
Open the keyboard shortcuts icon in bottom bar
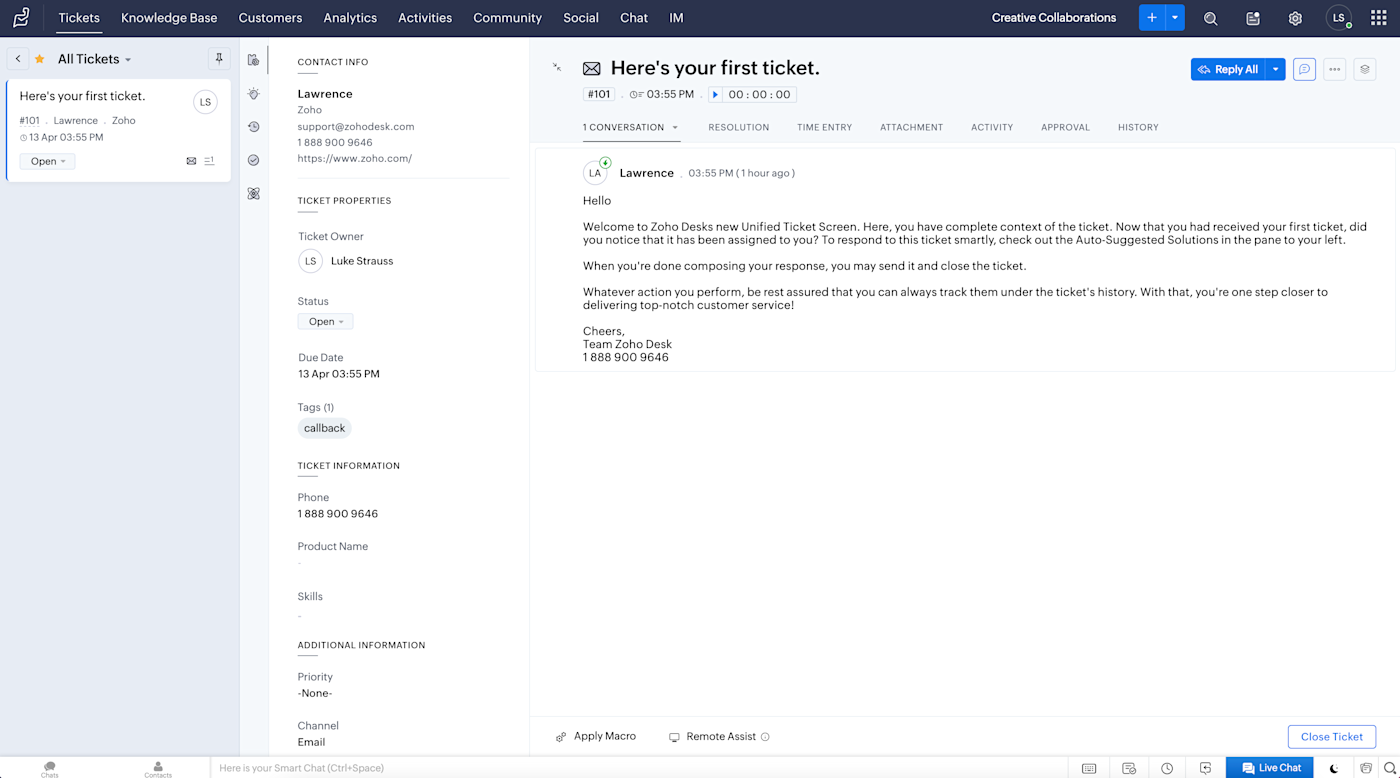[1089, 768]
